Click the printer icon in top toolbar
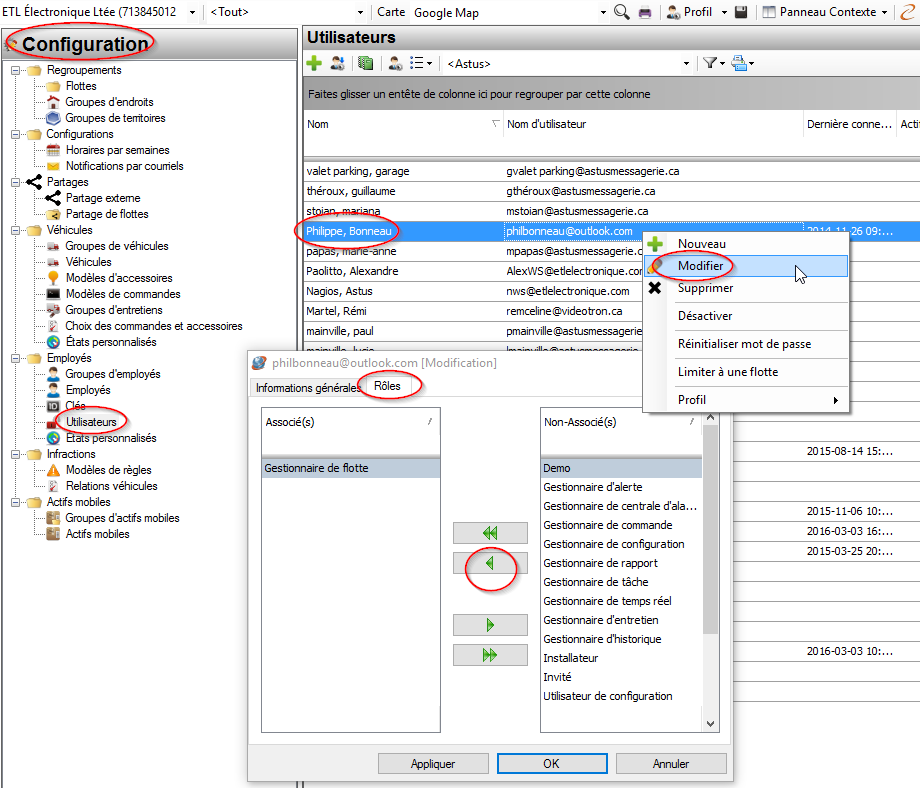The height and width of the screenshot is (788, 920). pos(646,12)
